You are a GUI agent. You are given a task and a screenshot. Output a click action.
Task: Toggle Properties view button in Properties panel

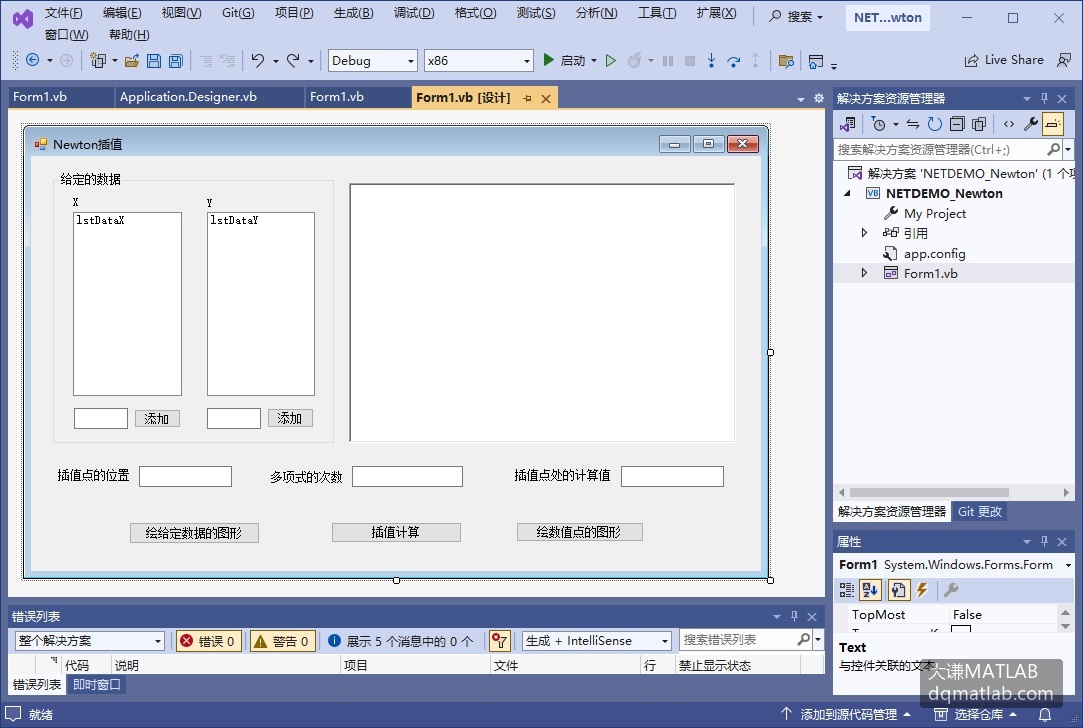[x=898, y=590]
